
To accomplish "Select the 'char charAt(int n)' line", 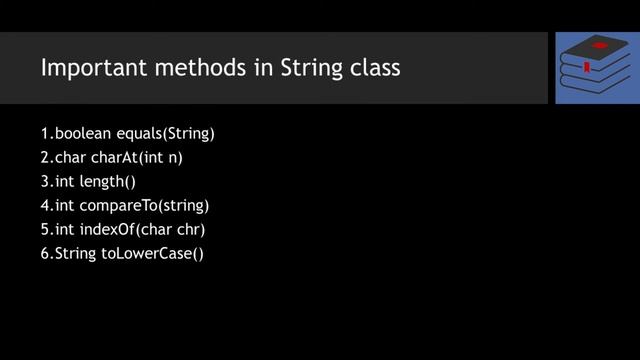I will pyautogui.click(x=111, y=158).
